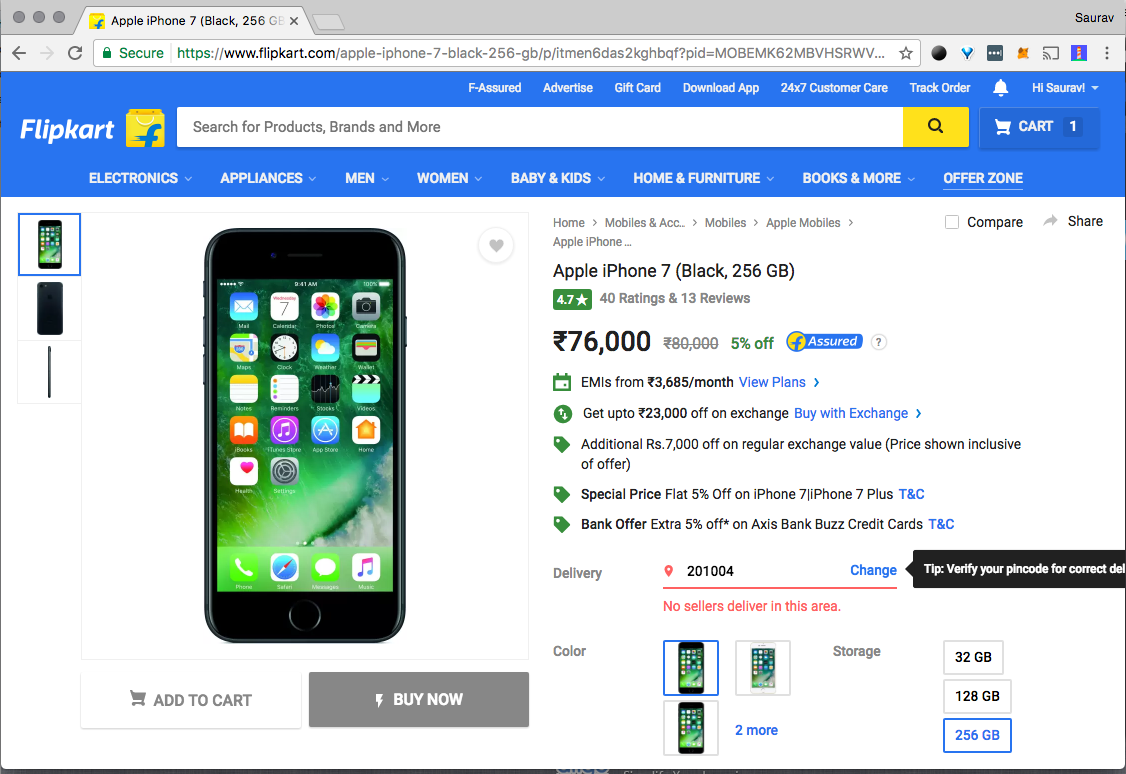Bookmark page with star icon

(906, 53)
